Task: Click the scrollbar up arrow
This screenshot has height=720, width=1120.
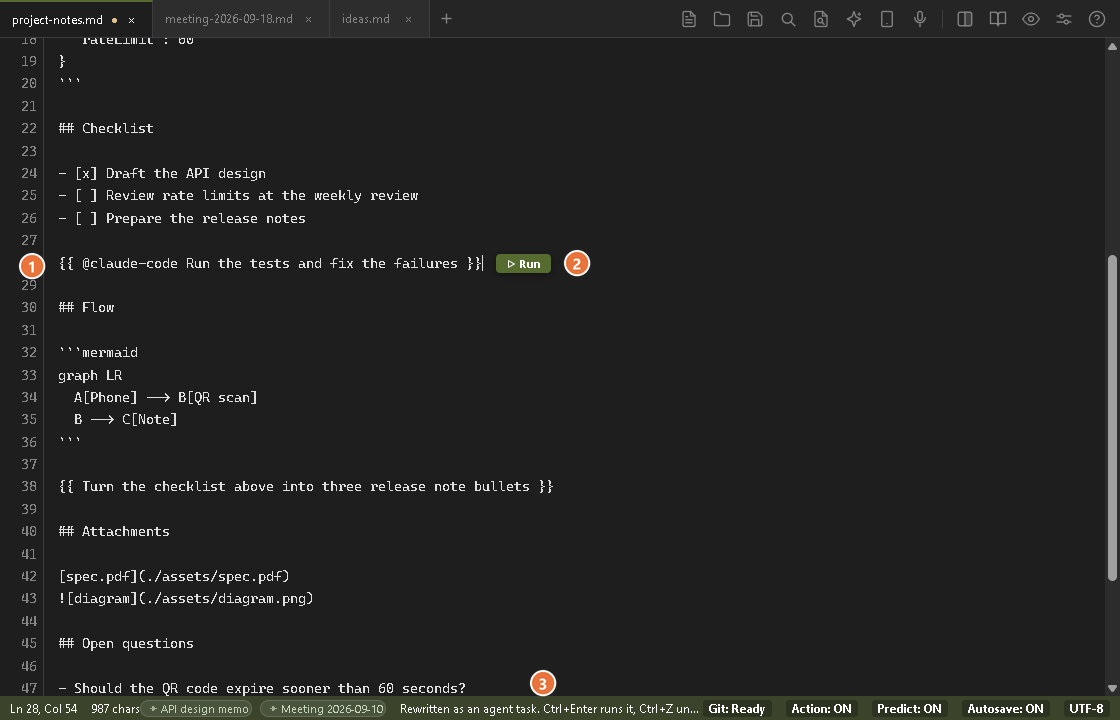Action: pyautogui.click(x=1112, y=46)
